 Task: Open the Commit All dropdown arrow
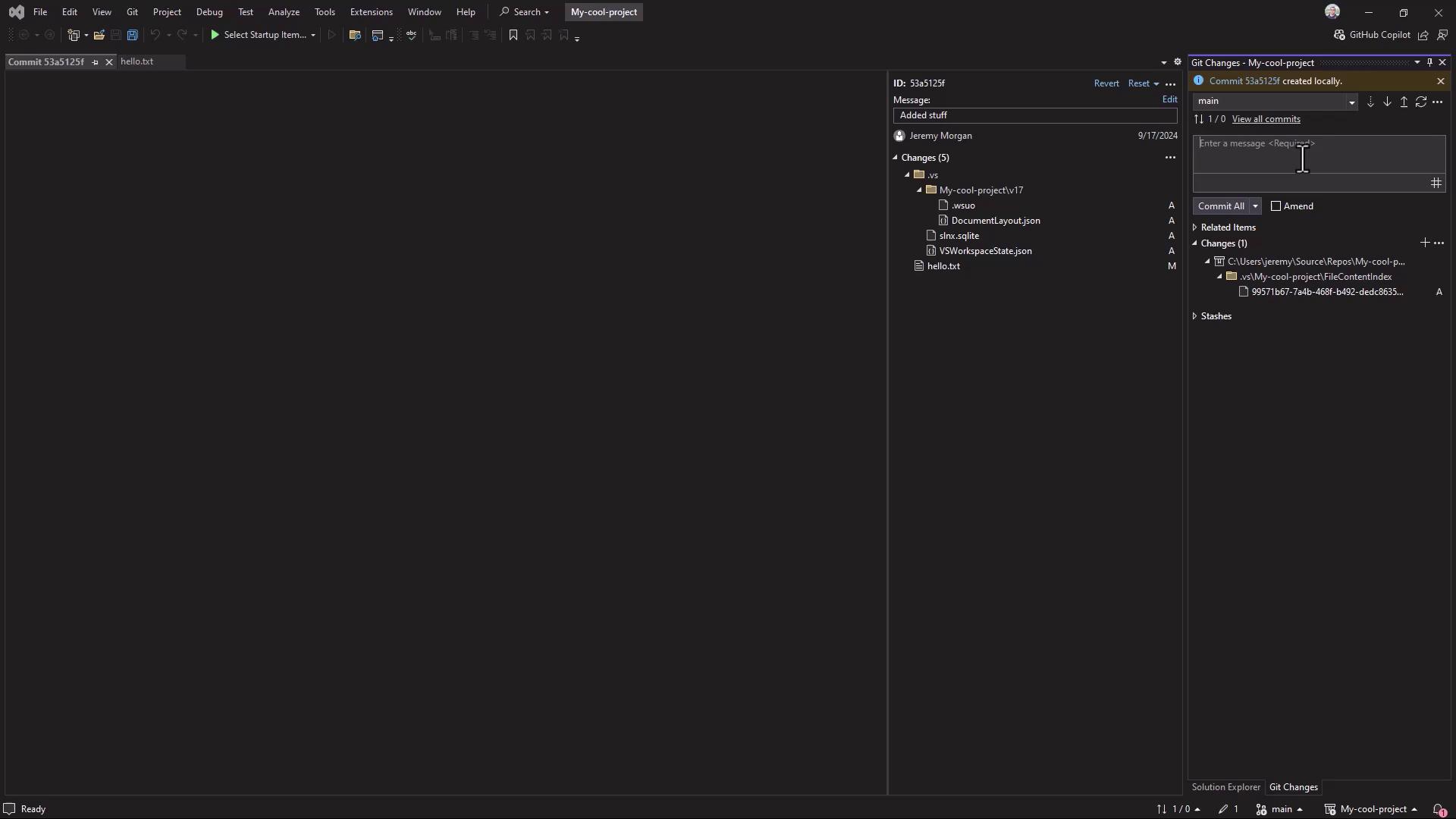click(x=1255, y=206)
